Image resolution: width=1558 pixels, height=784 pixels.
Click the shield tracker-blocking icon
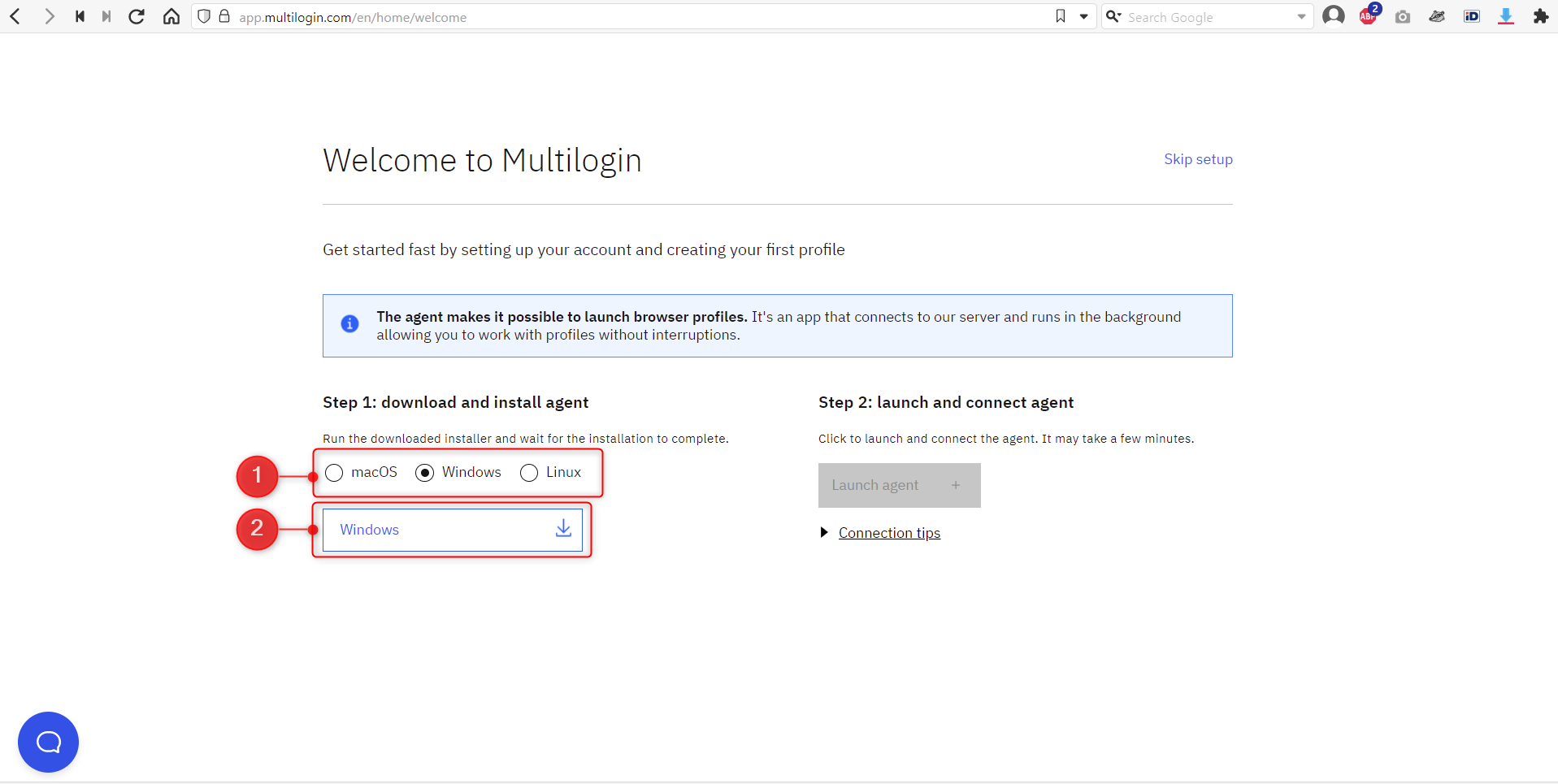pos(204,16)
